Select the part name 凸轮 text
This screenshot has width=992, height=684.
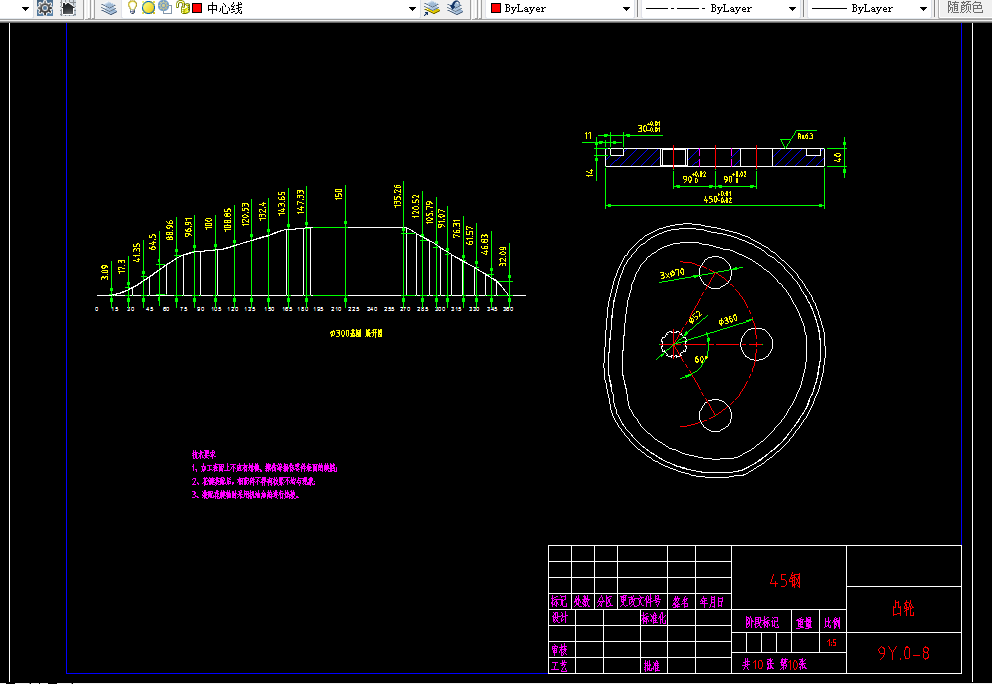pos(903,609)
